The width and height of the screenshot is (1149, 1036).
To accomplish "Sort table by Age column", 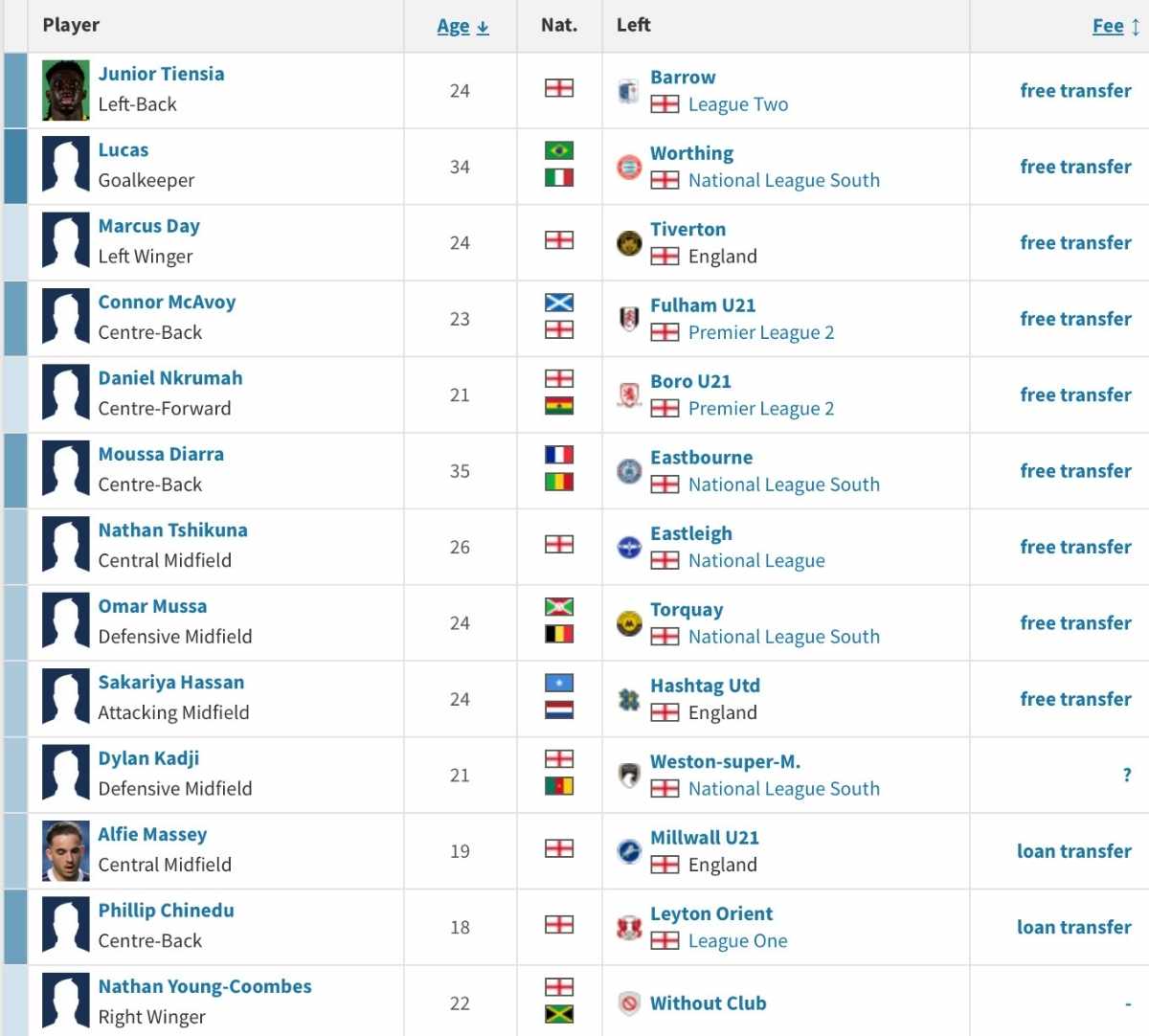I will point(462,26).
